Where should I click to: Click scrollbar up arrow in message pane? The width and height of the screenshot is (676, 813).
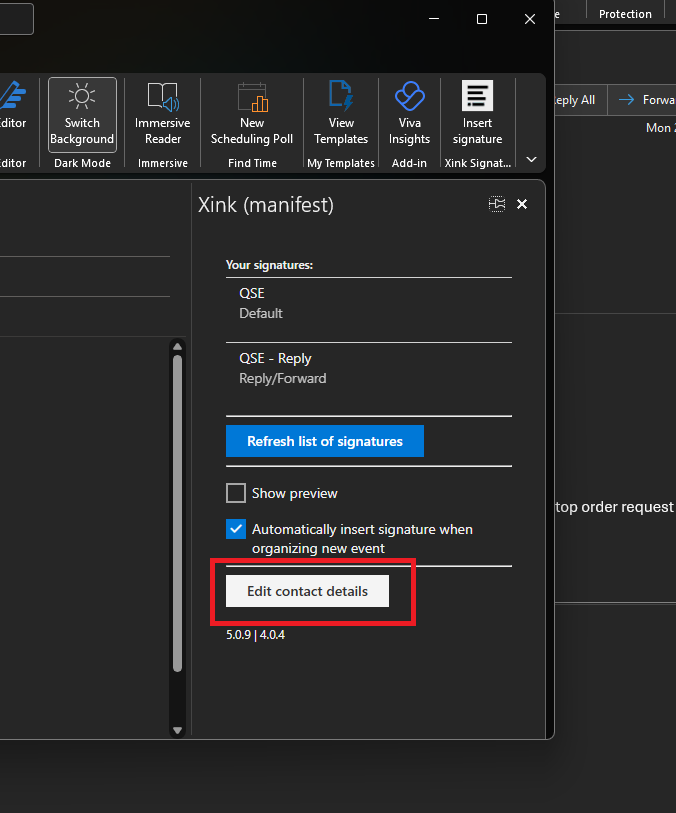[x=178, y=347]
